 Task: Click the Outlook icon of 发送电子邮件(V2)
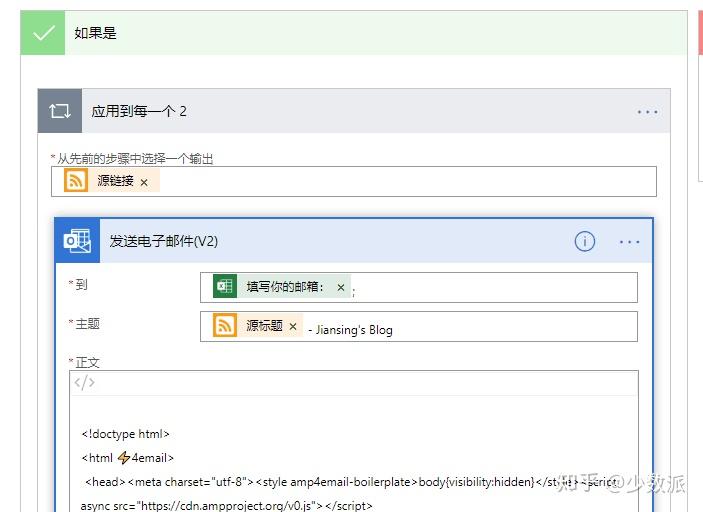click(x=77, y=241)
